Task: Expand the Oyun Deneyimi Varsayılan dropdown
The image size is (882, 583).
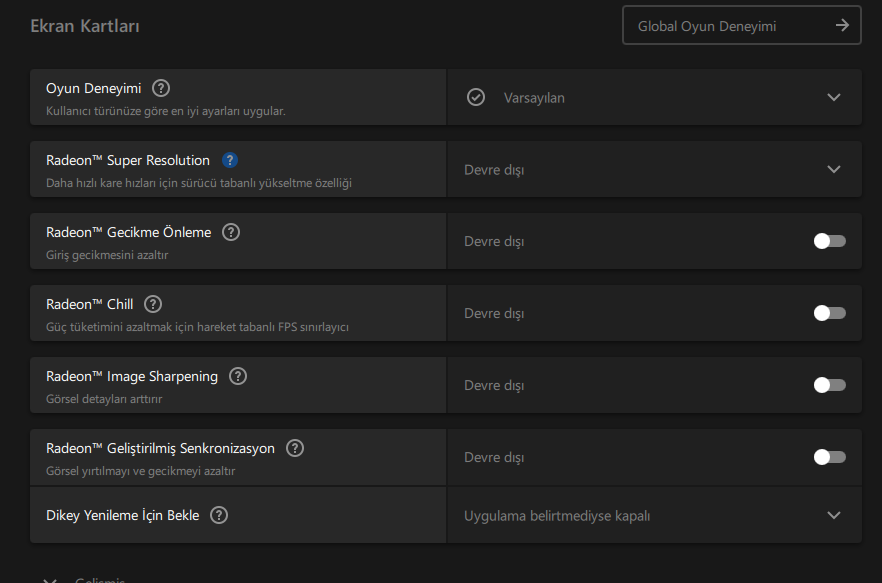Action: 834,97
